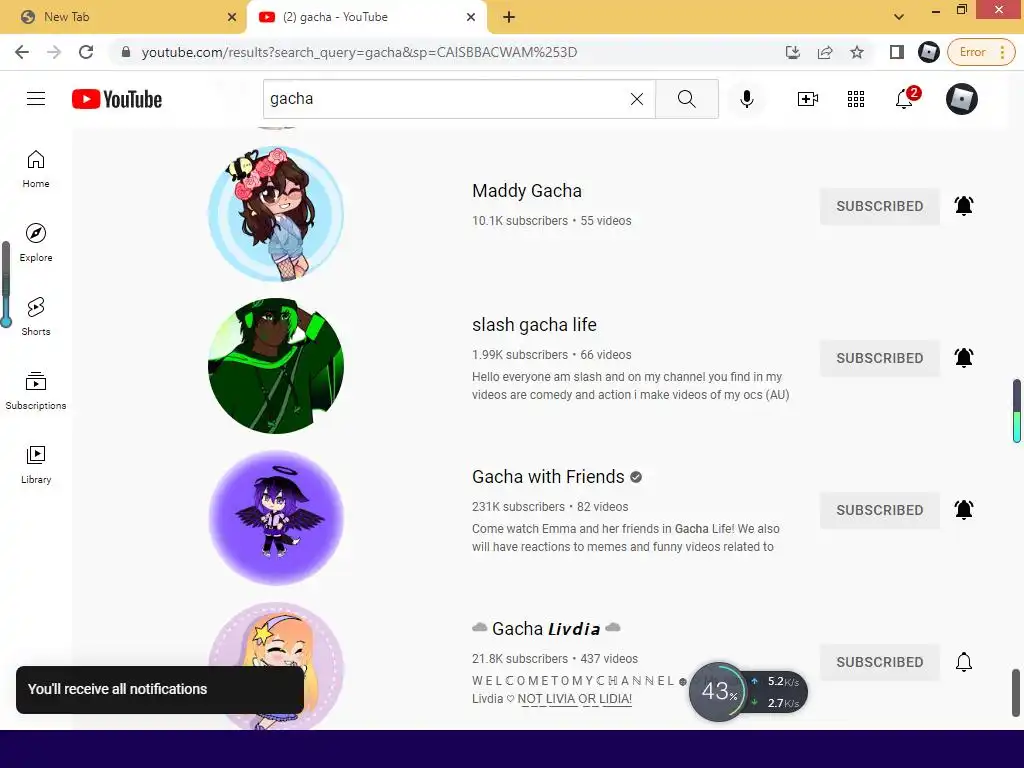The image size is (1024, 768).
Task: Toggle notification bell for Maddy Gacha
Action: [x=964, y=206]
